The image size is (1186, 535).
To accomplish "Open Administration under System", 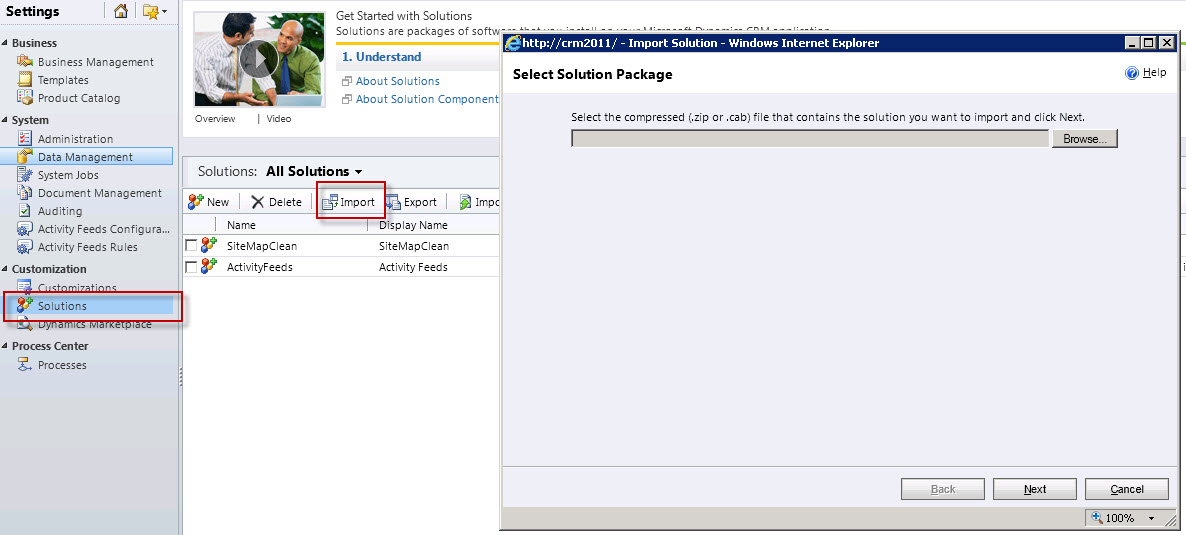I will tap(75, 139).
